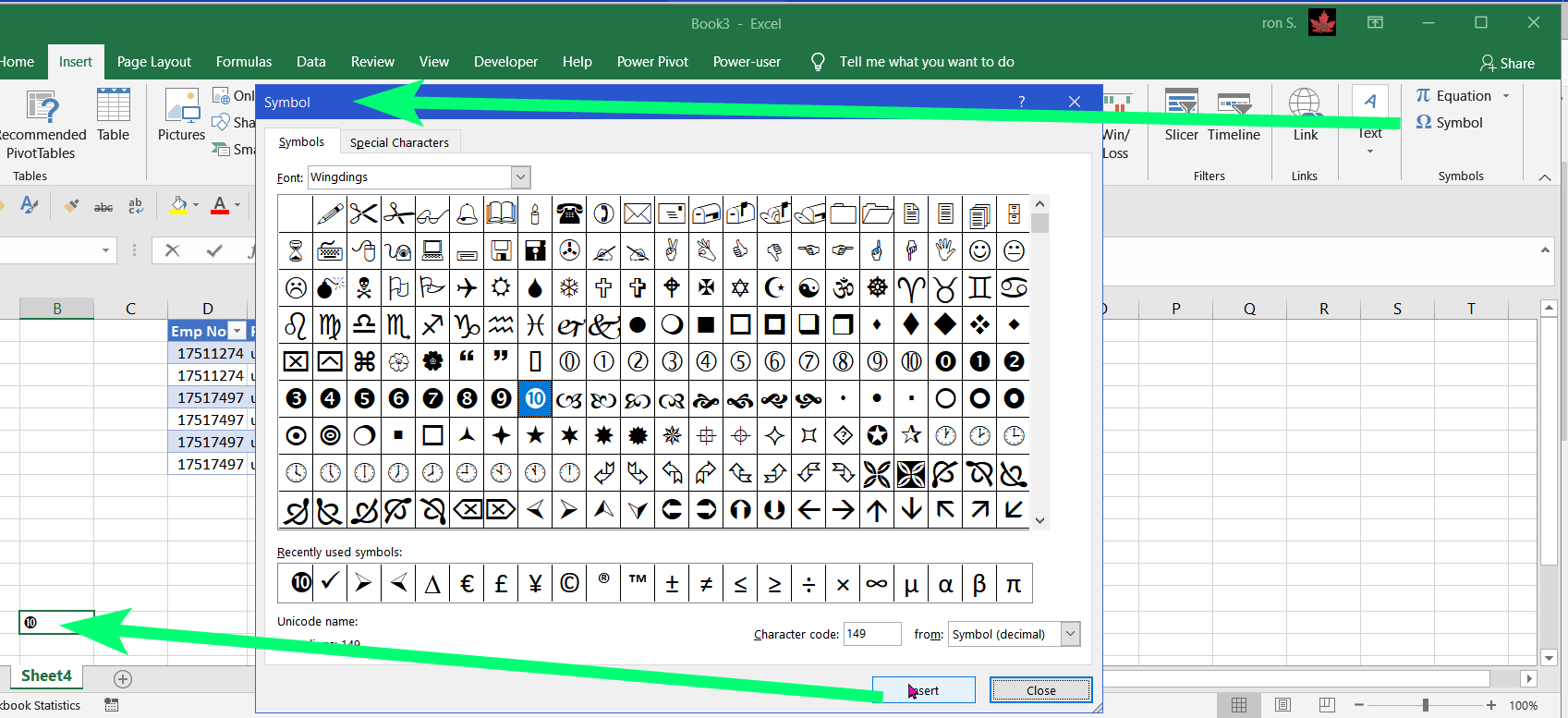The height and width of the screenshot is (718, 1568).
Task: Open the Power Pivot ribbon tab
Action: [x=652, y=62]
